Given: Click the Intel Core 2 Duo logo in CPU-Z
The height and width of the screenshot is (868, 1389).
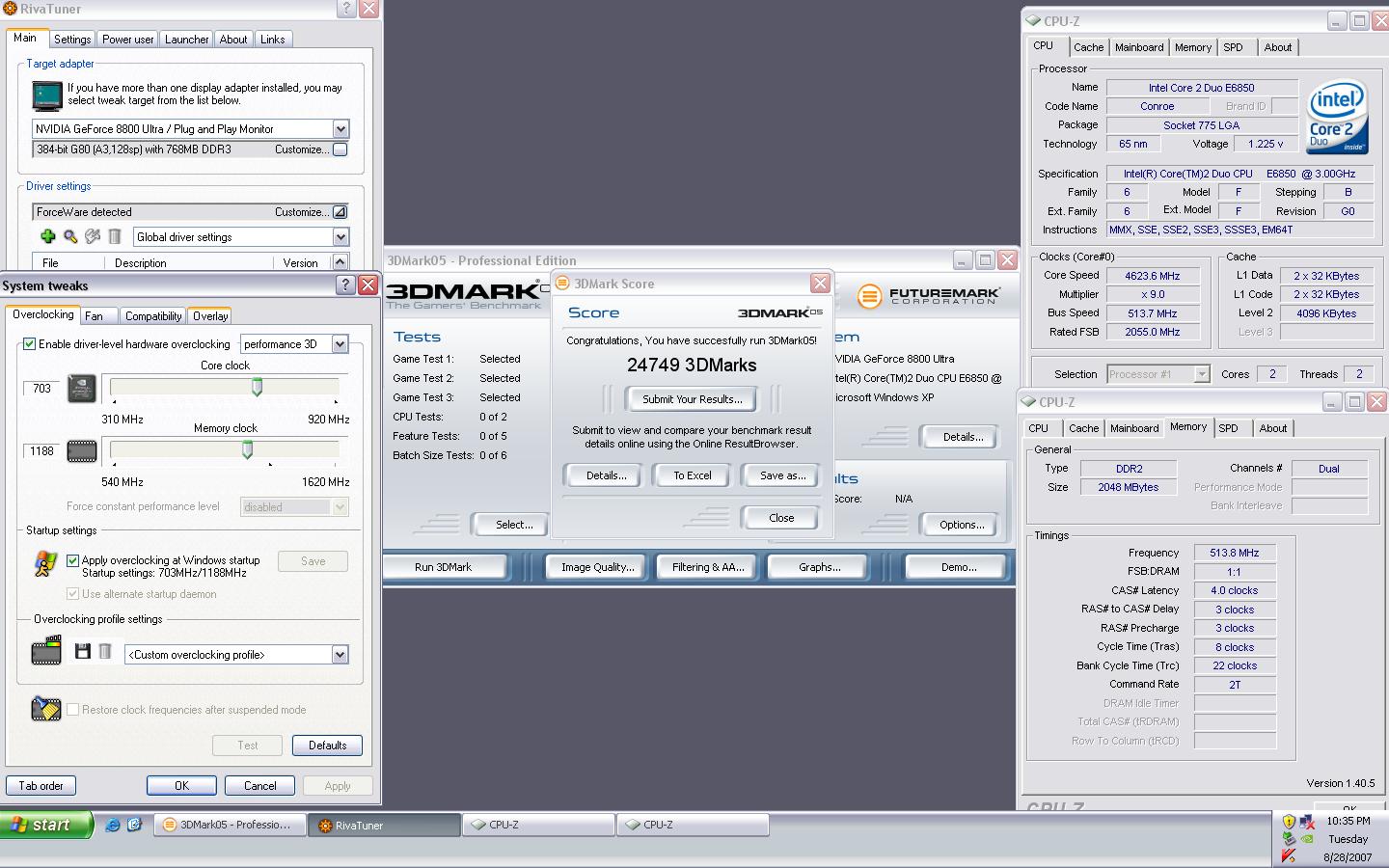Looking at the screenshot, I should 1337,118.
